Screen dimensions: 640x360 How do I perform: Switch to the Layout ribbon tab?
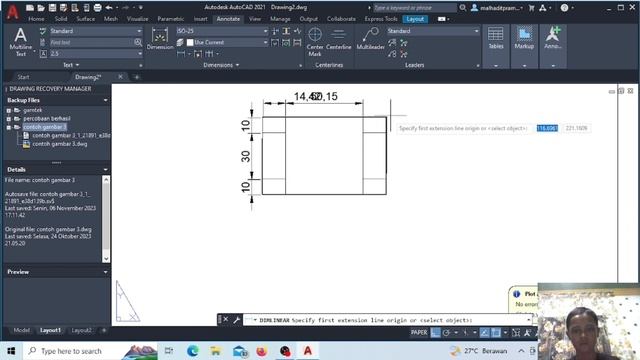(415, 19)
